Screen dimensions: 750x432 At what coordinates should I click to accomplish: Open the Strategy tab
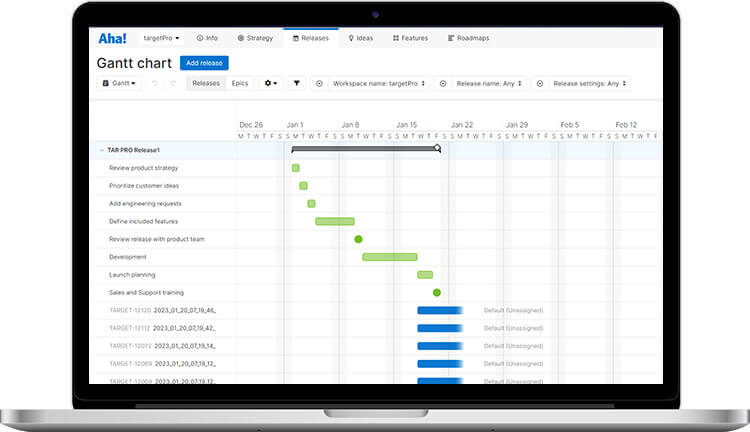(x=255, y=39)
